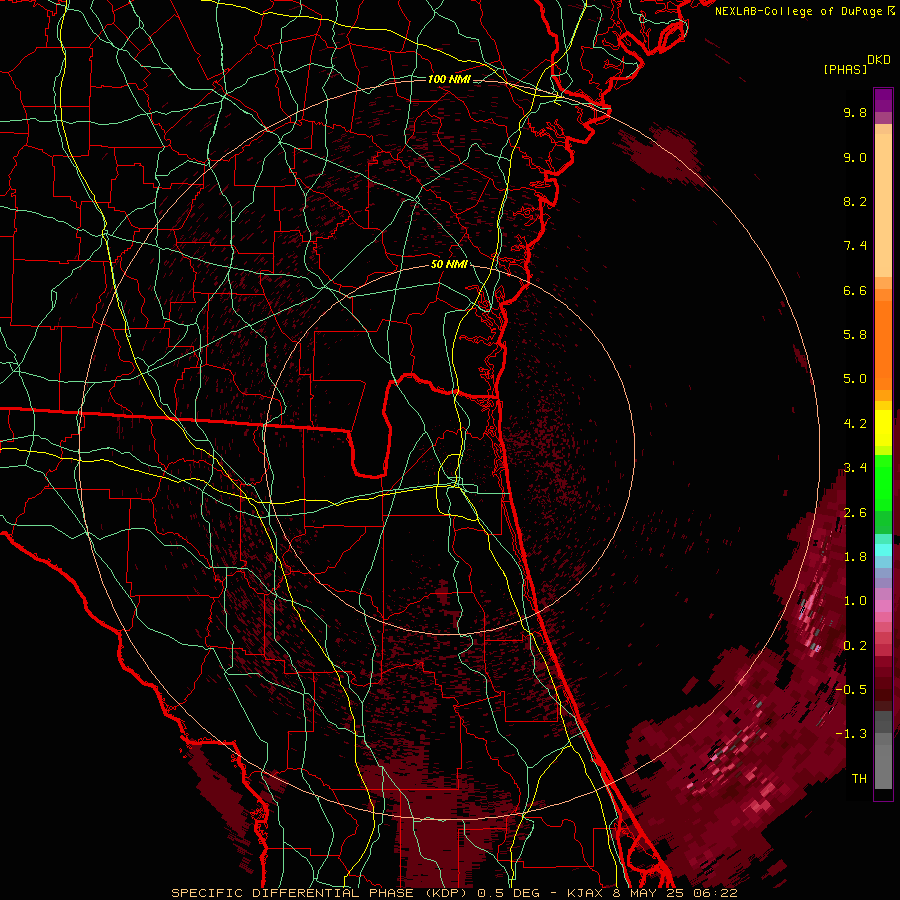Screen dimensions: 900x900
Task: Pick the pink segment of color bar
Action: coord(883,606)
